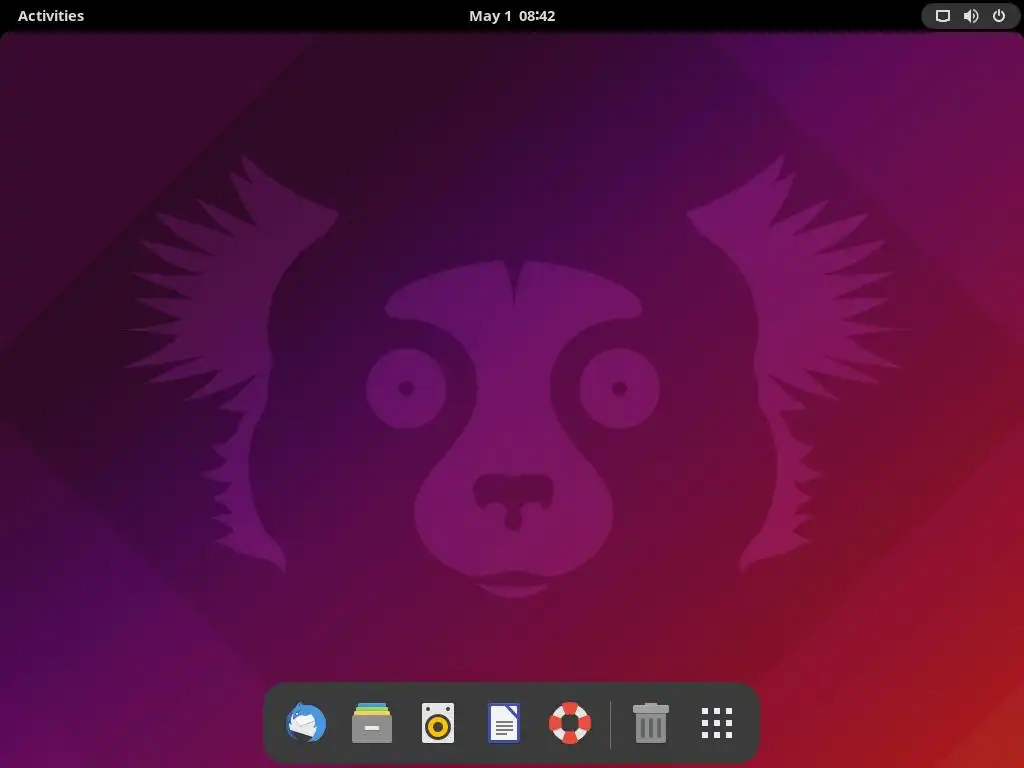The height and width of the screenshot is (768, 1024).
Task: Open the power menu icon in top bar
Action: [999, 16]
